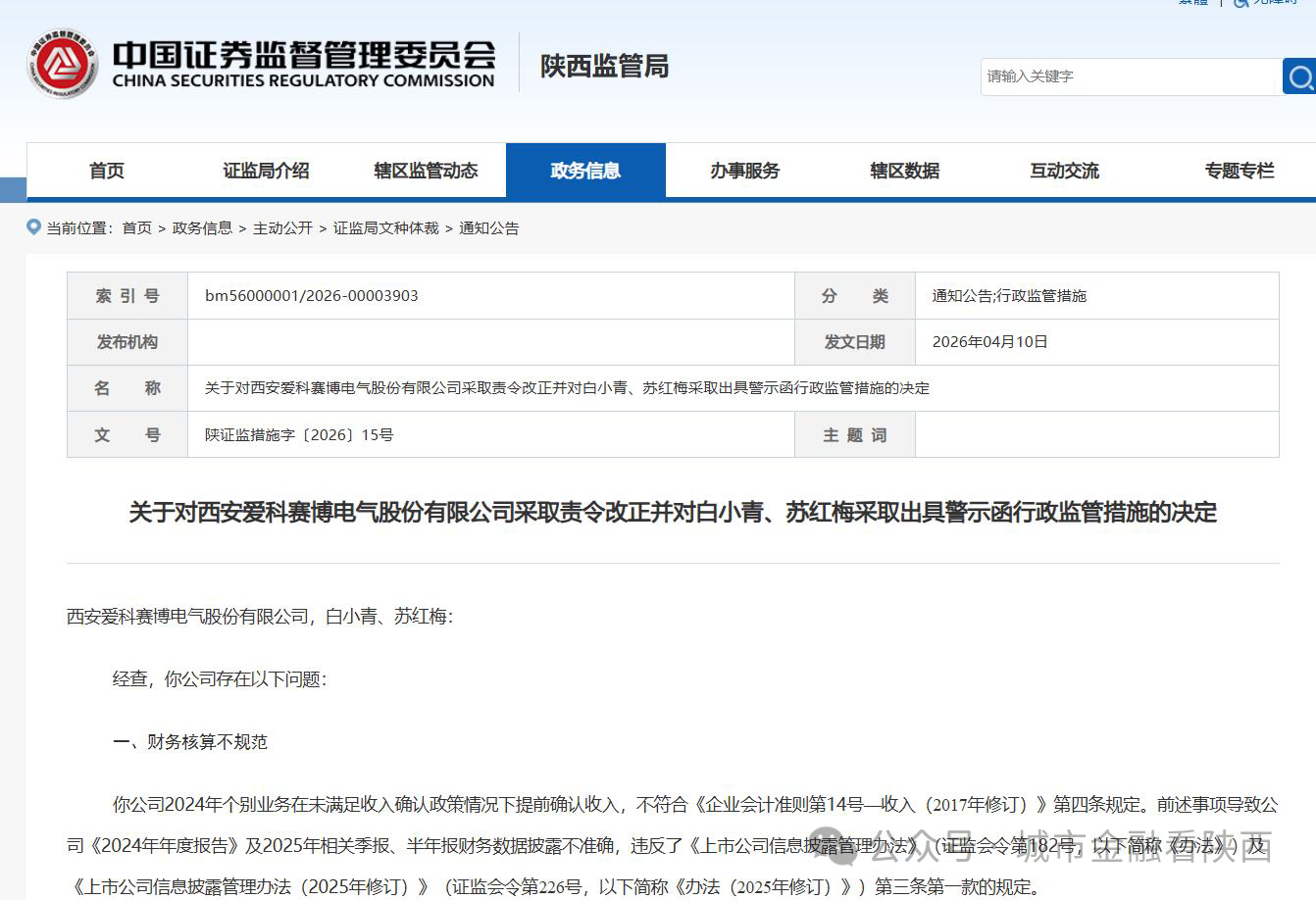
Task: Click the magnifier search button
Action: click(x=1299, y=76)
